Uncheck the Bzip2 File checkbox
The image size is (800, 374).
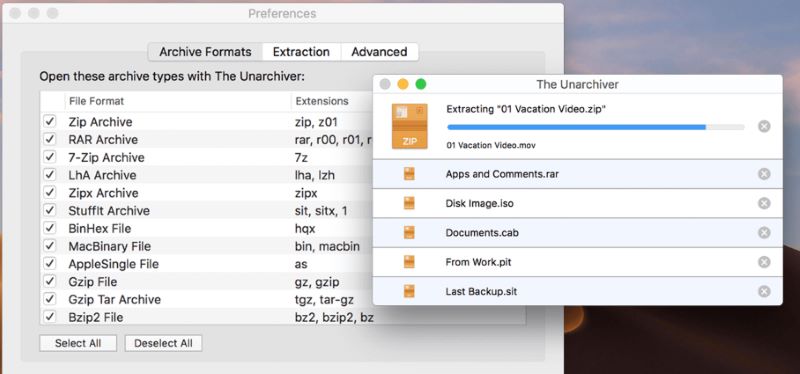pyautogui.click(x=49, y=317)
